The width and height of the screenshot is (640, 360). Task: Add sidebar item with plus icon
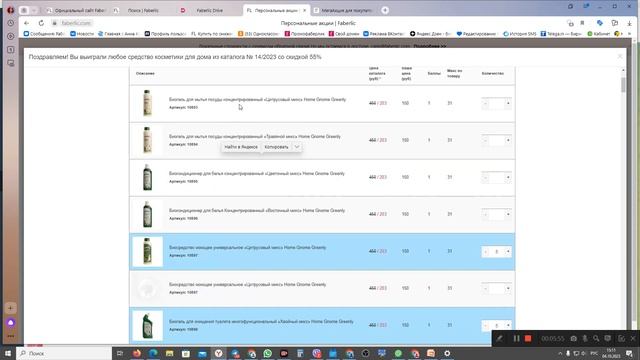tap(11, 308)
